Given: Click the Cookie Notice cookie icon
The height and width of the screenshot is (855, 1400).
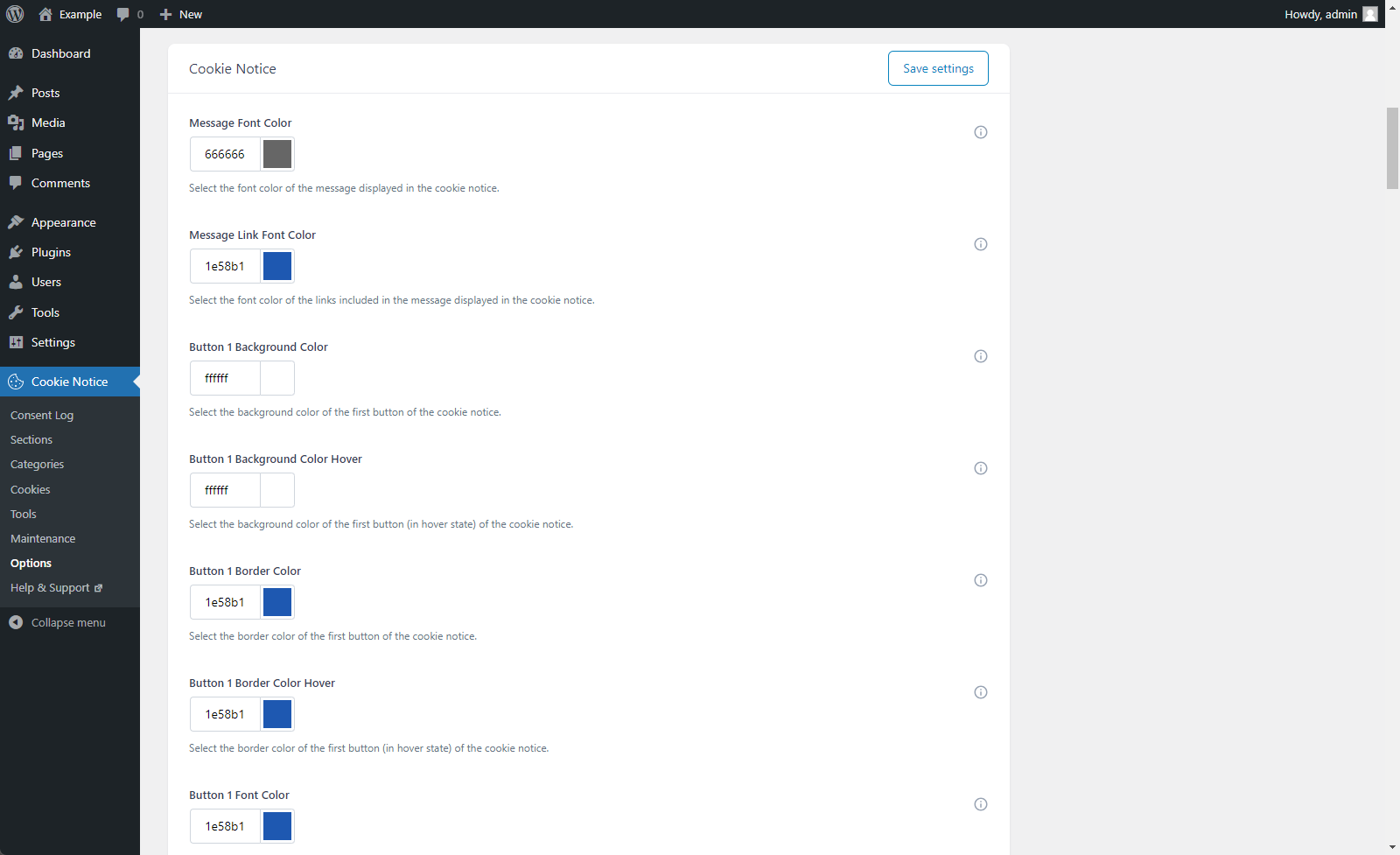Looking at the screenshot, I should tap(16, 382).
